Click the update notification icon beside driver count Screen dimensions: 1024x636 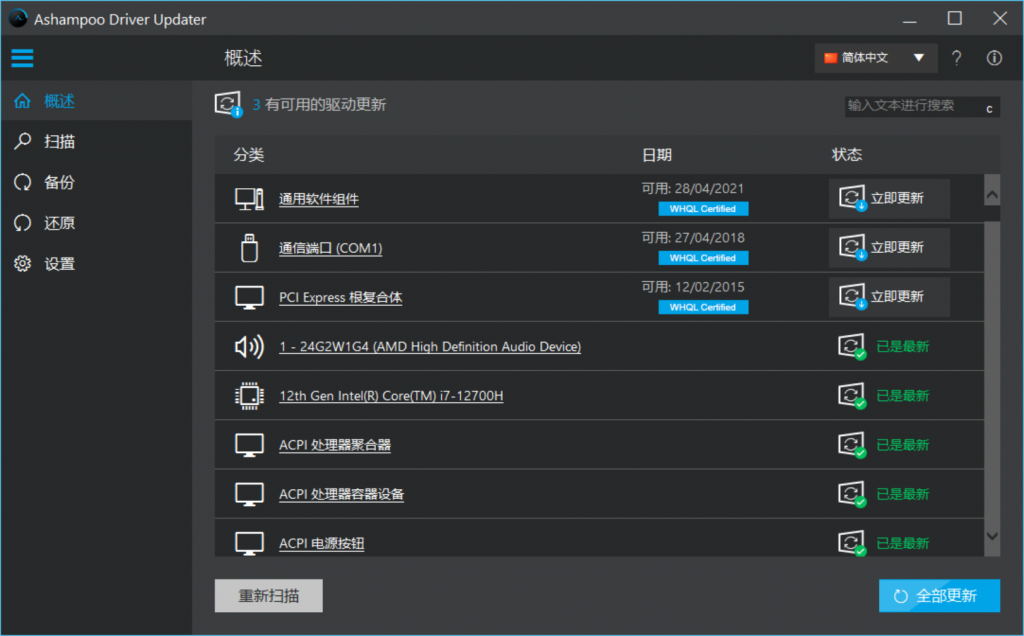pos(228,103)
